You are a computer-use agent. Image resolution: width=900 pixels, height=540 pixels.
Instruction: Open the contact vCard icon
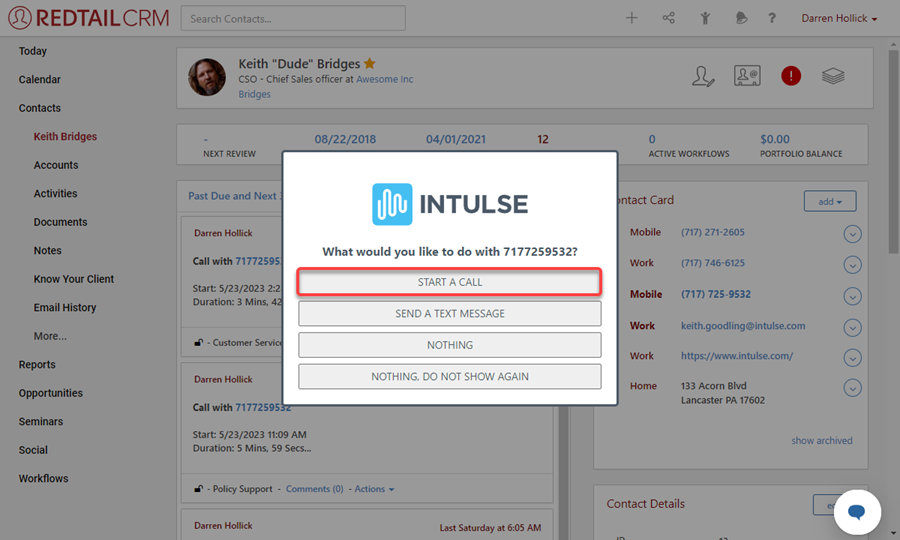point(747,76)
